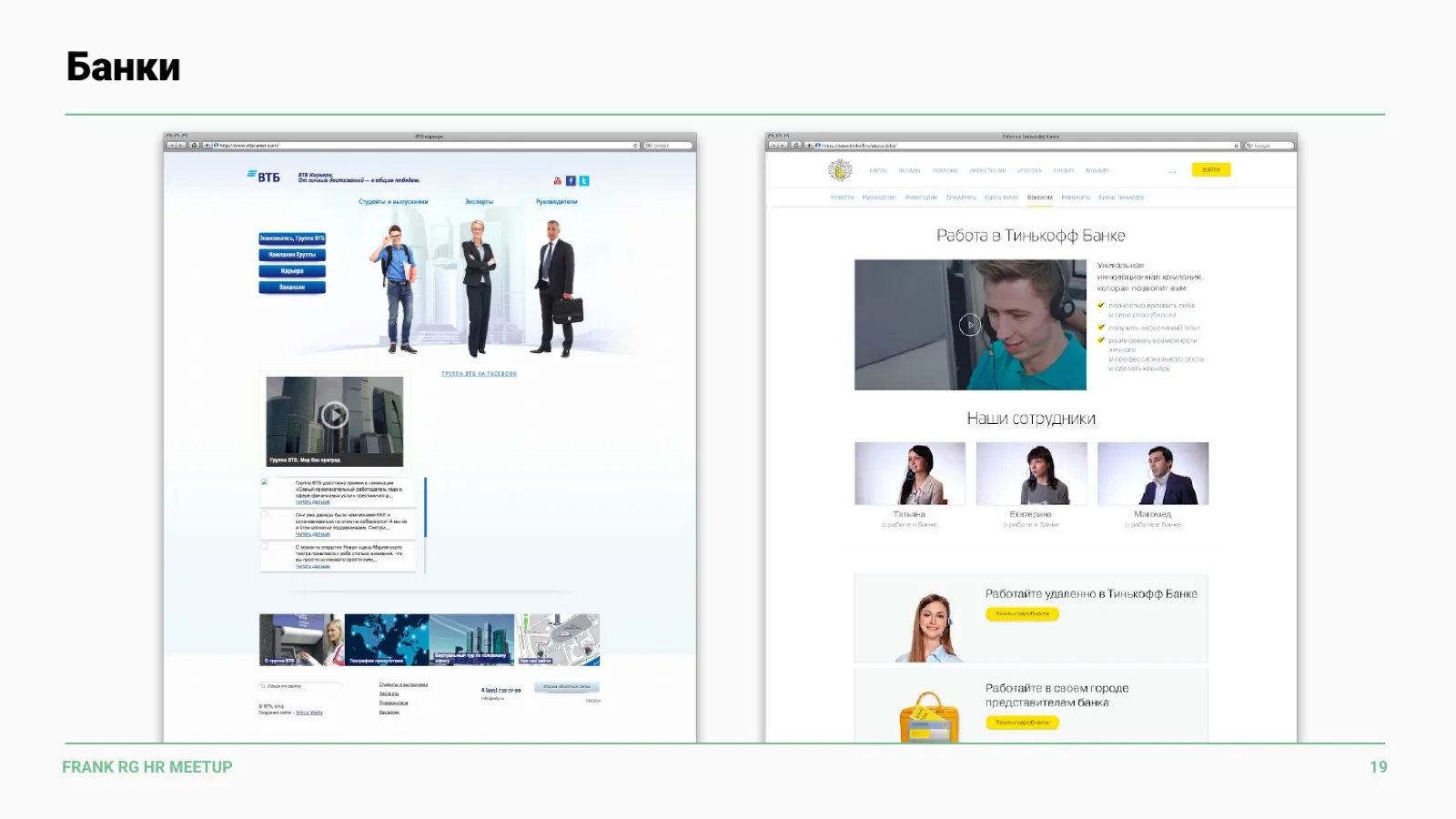1456x819 pixels.
Task: Click home icon in Tinkoff browser toolbar
Action: (x=796, y=146)
